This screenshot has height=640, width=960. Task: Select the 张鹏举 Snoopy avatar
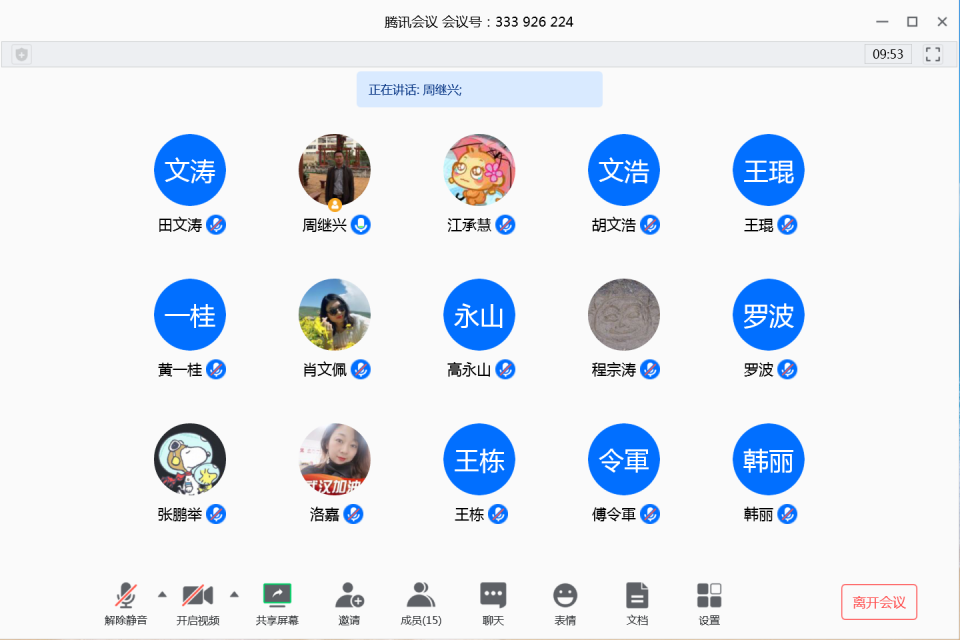(190, 459)
